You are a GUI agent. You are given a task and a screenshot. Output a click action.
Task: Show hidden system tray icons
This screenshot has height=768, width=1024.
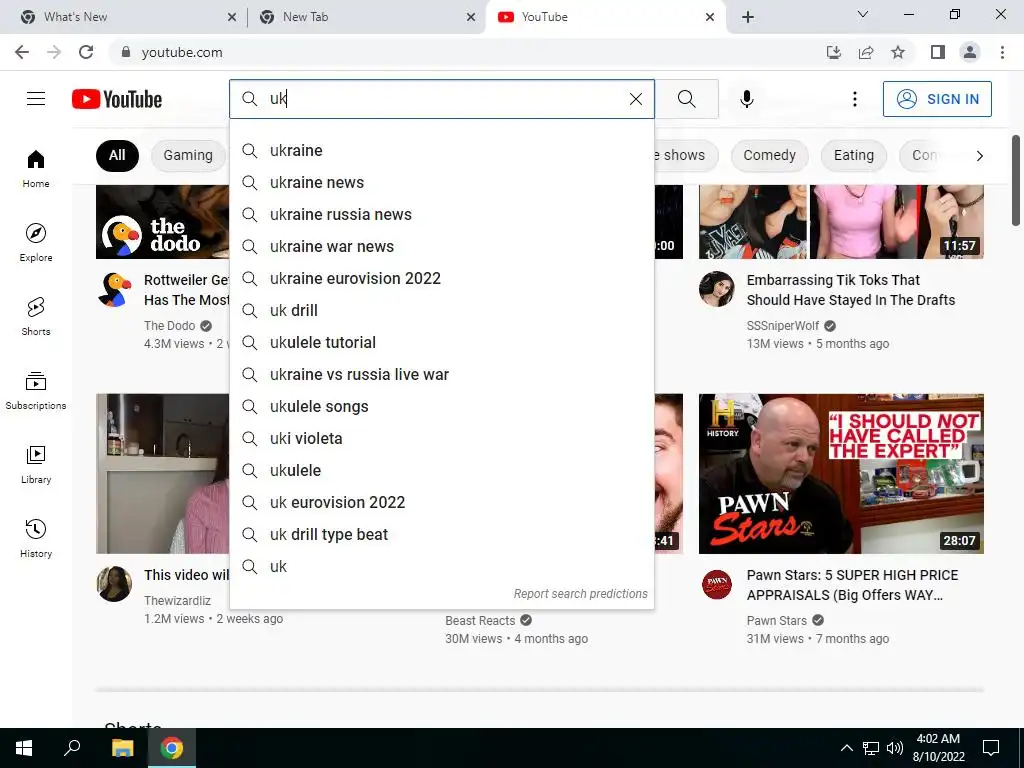846,748
